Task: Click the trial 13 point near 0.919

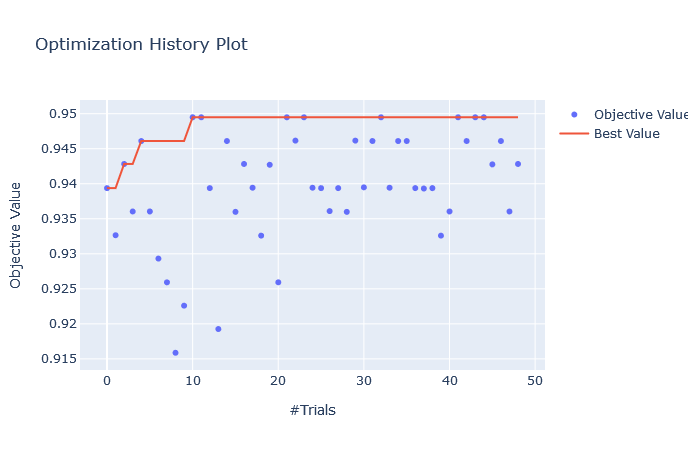Action: 218,329
